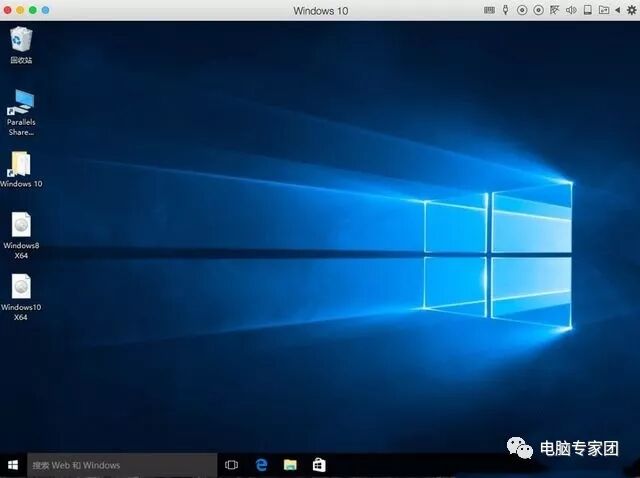Open File Explorer from the taskbar

pyautogui.click(x=290, y=465)
